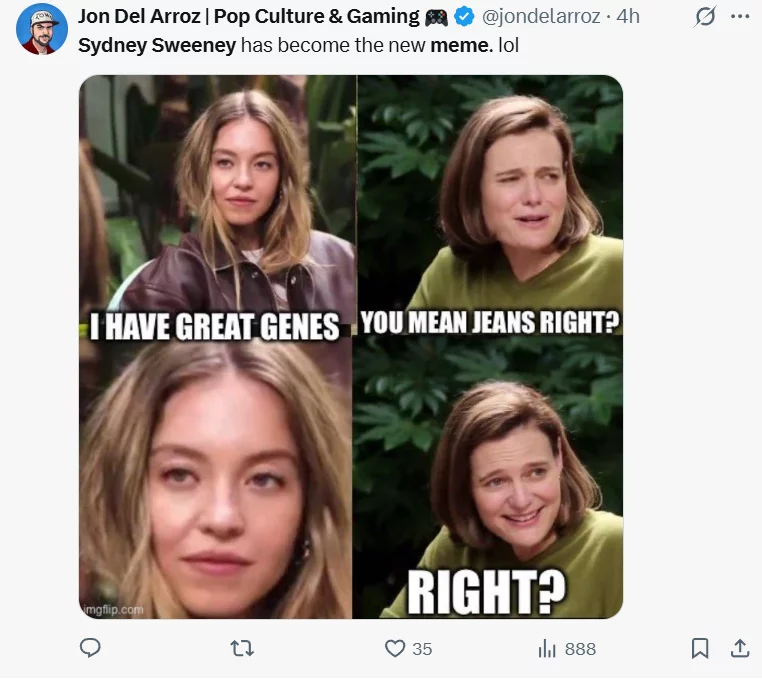This screenshot has height=687, width=762.
Task: Select the bottom "RIGHT?" meme panel
Action: pyautogui.click(x=490, y=480)
